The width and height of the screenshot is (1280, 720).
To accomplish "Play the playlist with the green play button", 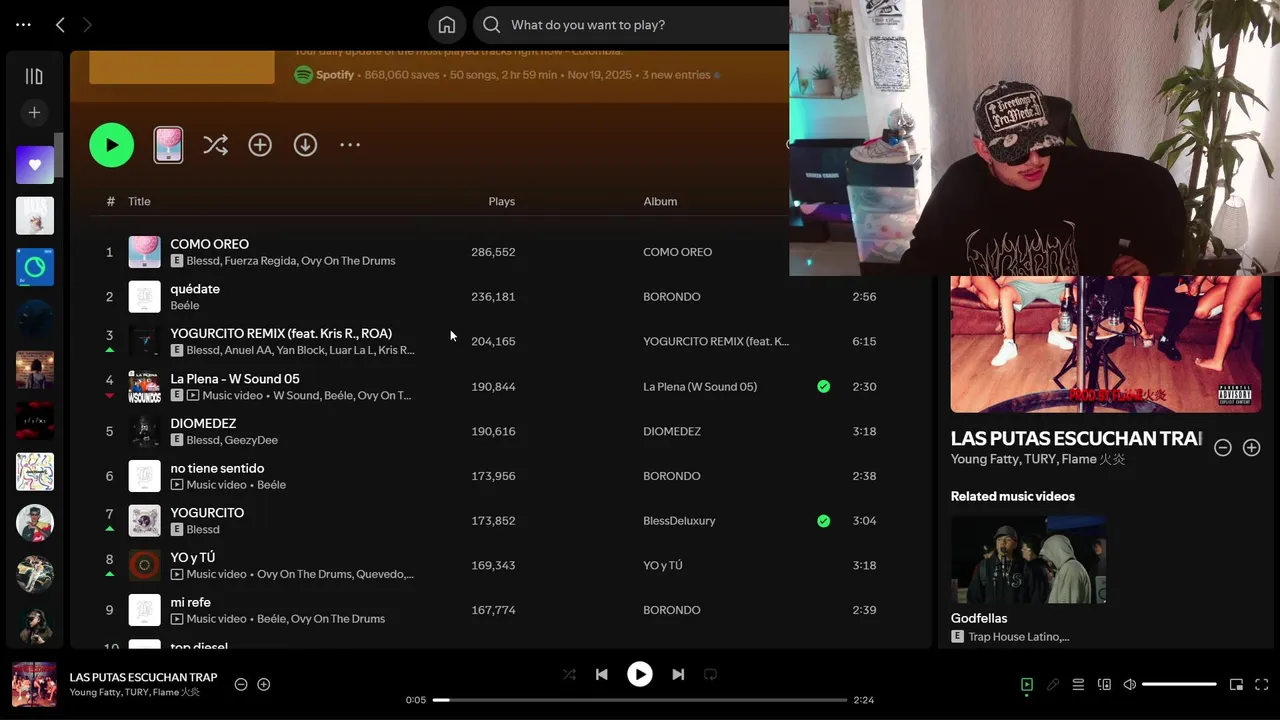I will [x=112, y=145].
